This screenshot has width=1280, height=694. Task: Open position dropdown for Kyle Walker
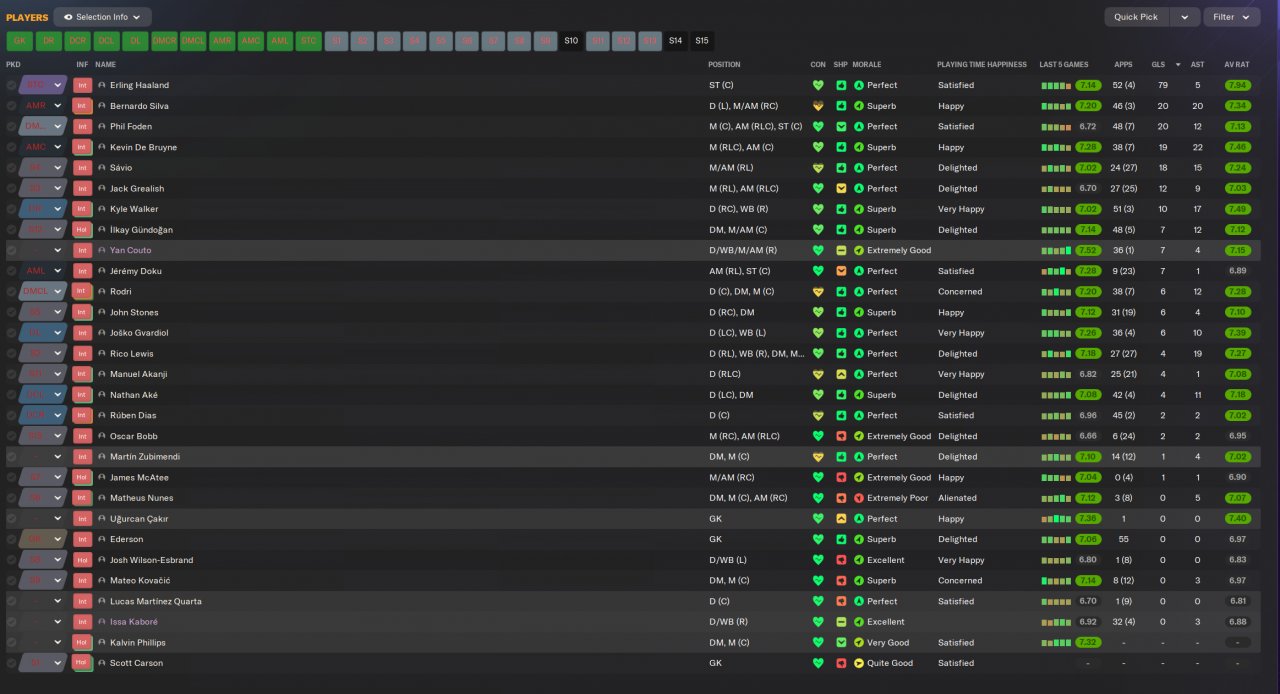click(58, 209)
